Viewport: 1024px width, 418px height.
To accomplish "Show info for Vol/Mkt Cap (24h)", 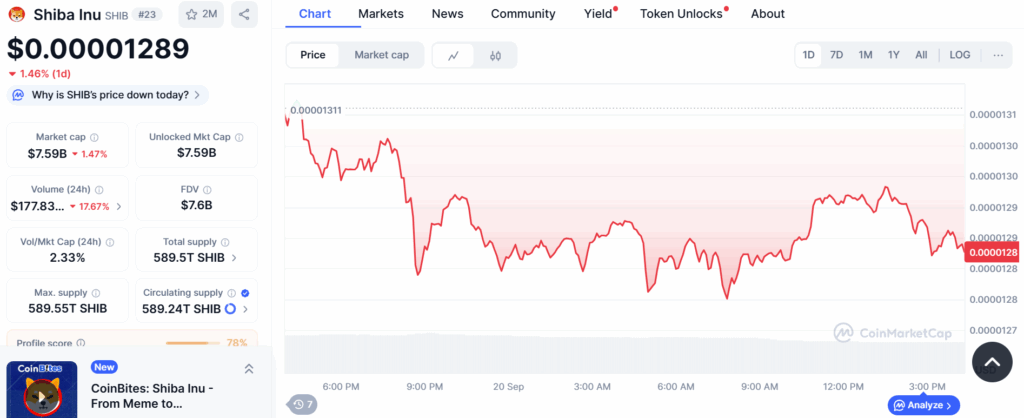I will tap(110, 242).
